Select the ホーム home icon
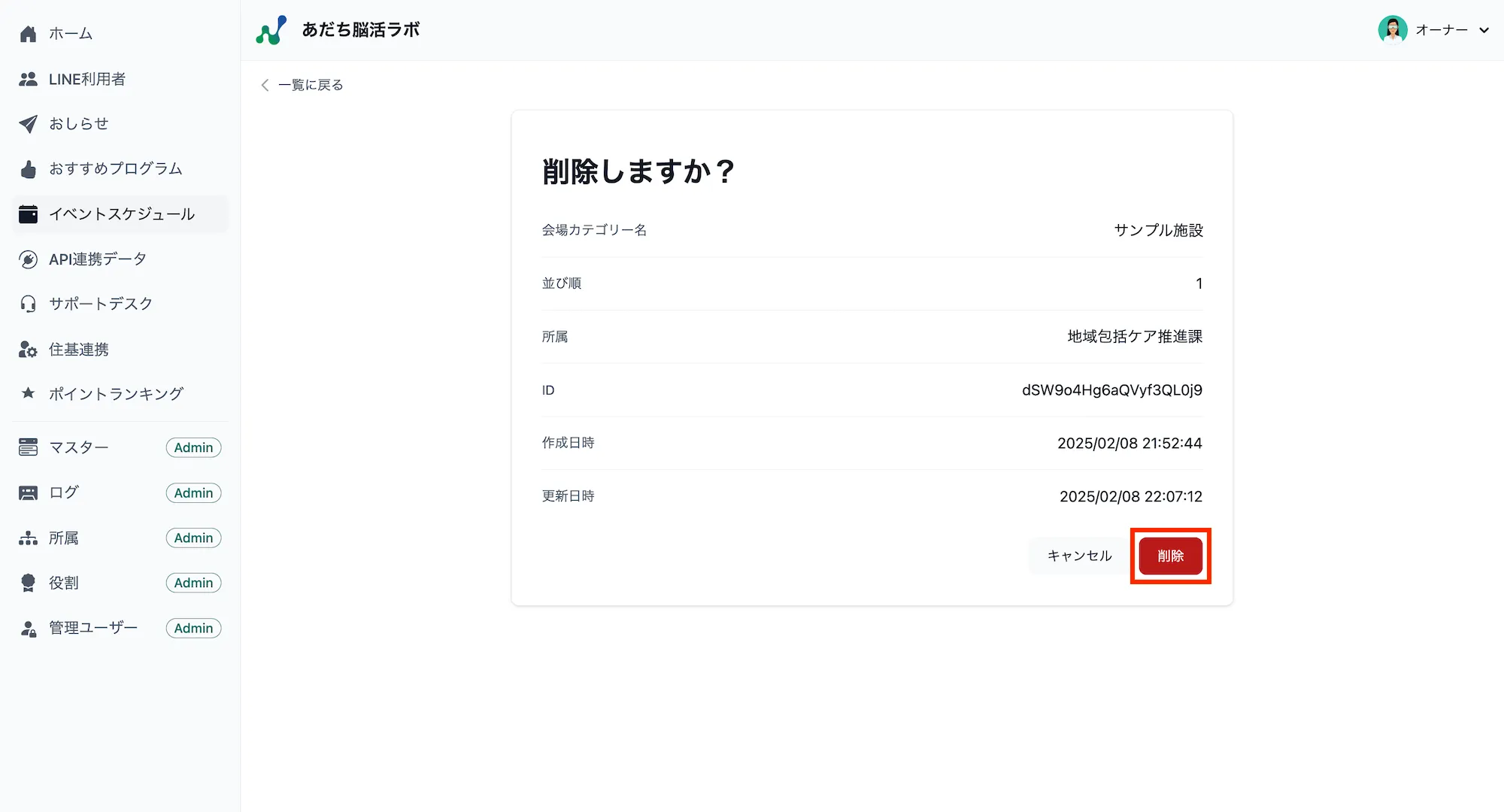The image size is (1504, 812). (x=28, y=33)
